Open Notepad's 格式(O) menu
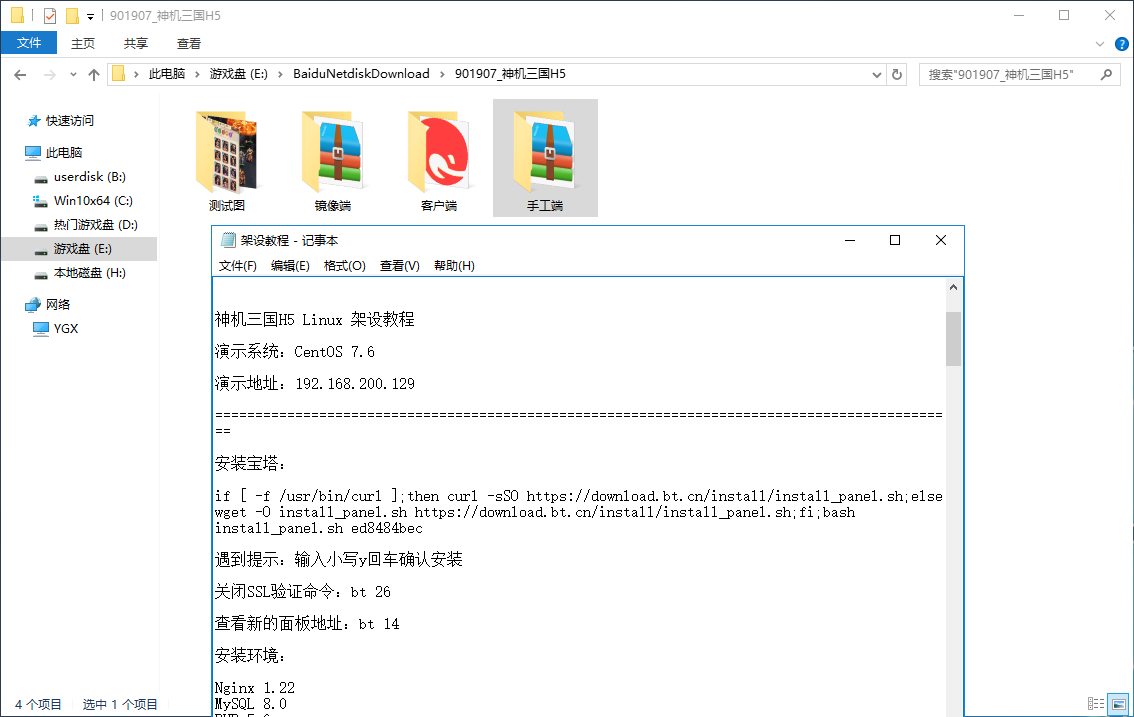1134x717 pixels. 345,266
